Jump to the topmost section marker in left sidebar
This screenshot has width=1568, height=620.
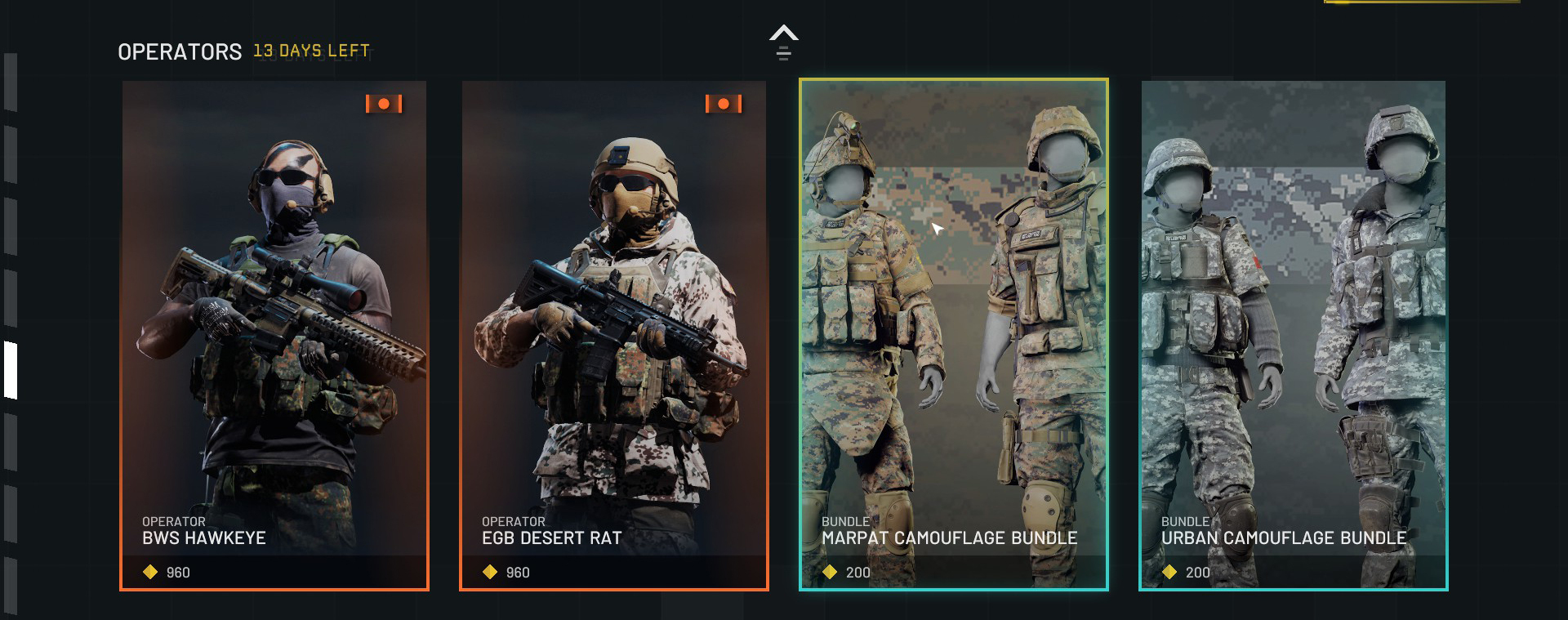[11, 82]
